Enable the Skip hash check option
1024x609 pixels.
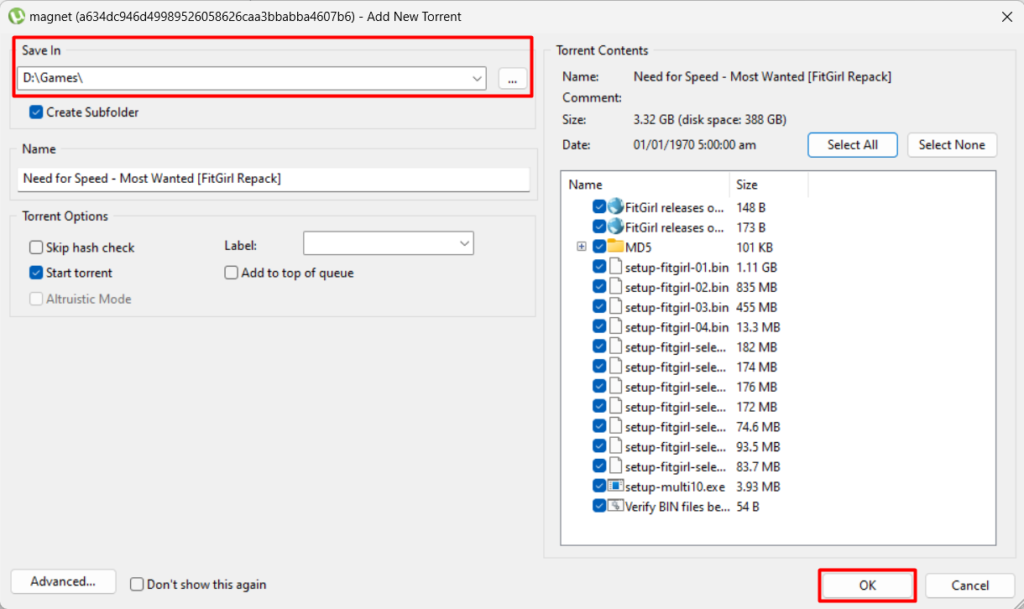pyautogui.click(x=37, y=248)
